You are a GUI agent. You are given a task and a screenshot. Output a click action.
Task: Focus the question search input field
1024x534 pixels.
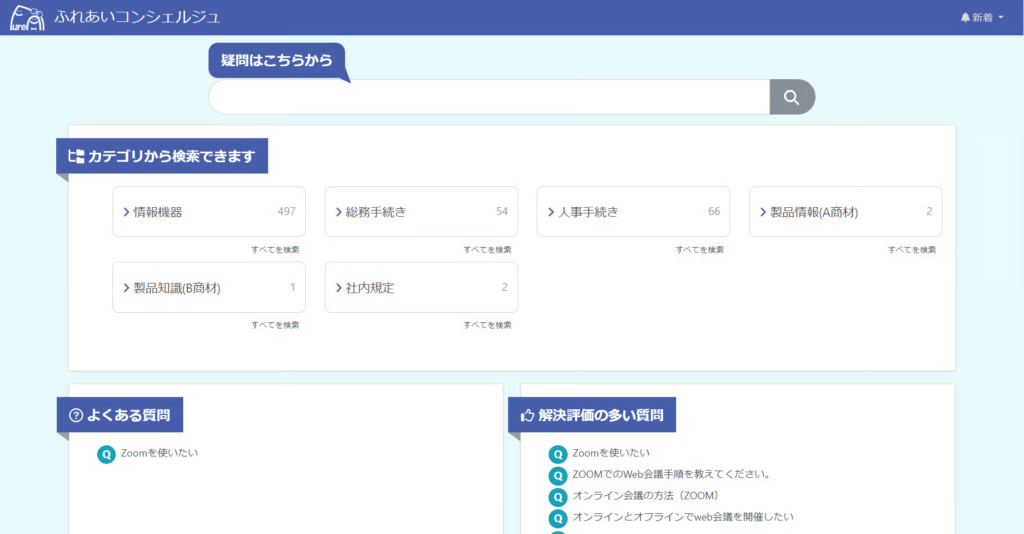tap(488, 97)
